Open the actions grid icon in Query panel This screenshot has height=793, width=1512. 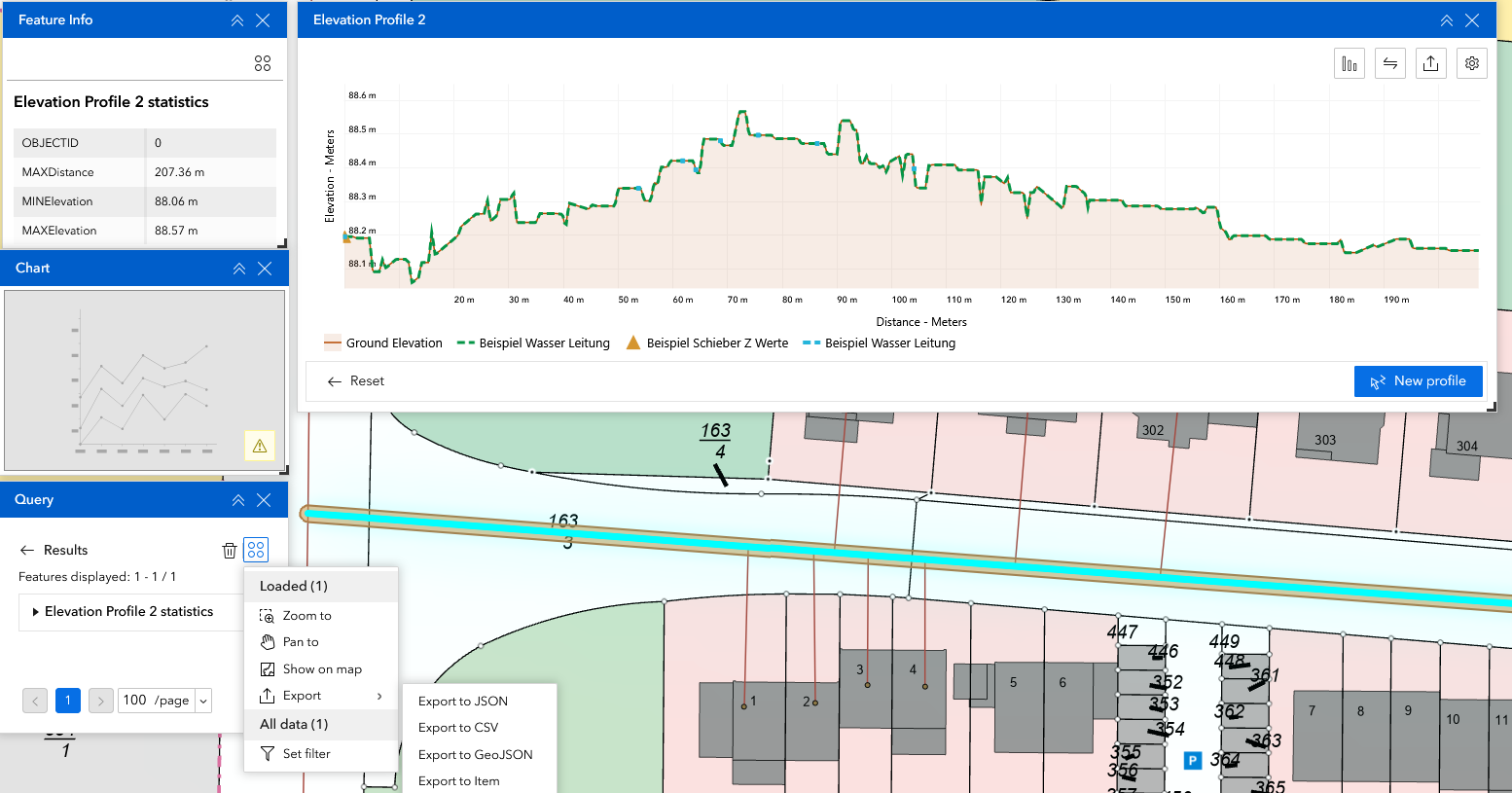click(256, 549)
